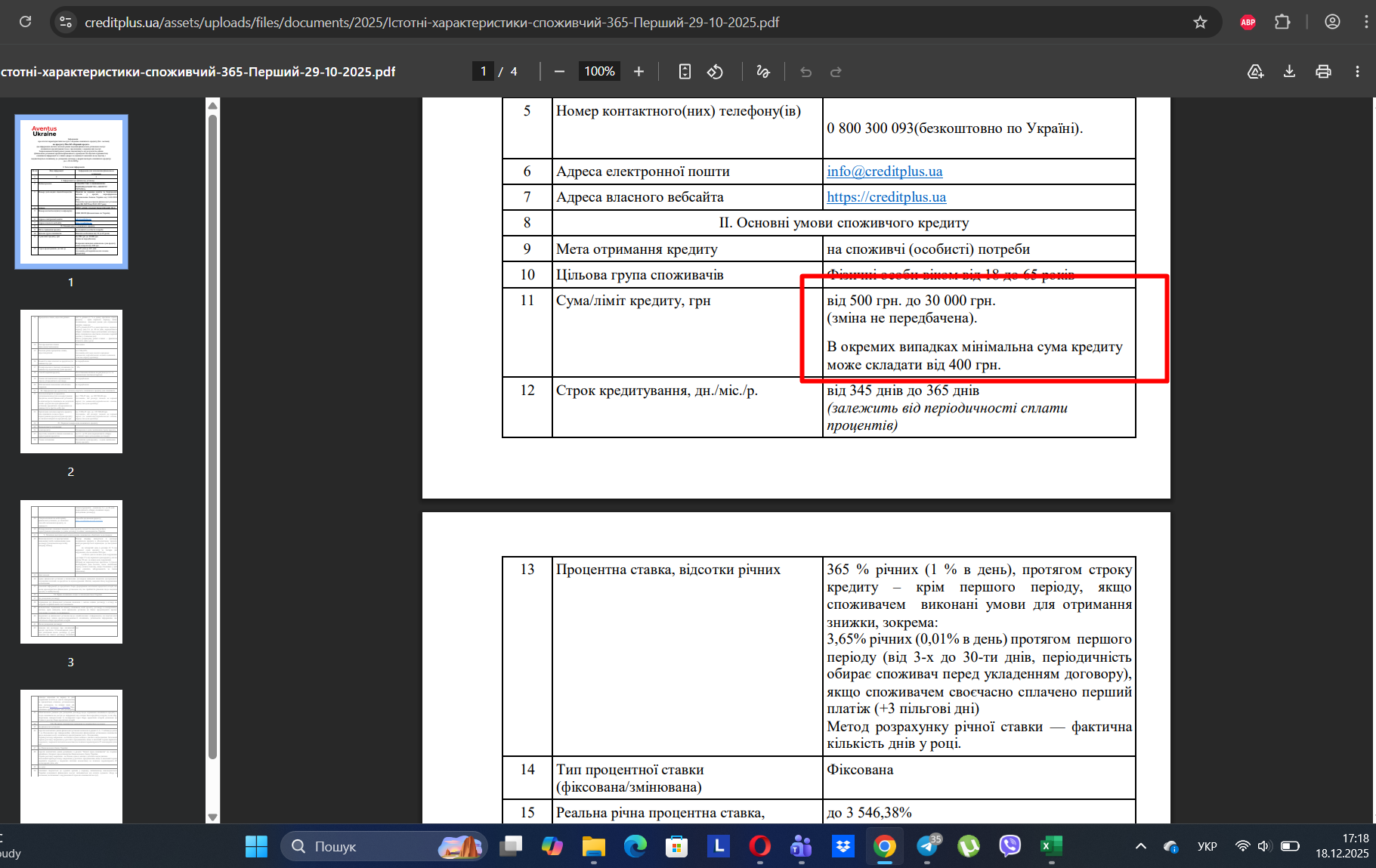Open Excel from the taskbar
The image size is (1376, 868).
coord(1051,846)
